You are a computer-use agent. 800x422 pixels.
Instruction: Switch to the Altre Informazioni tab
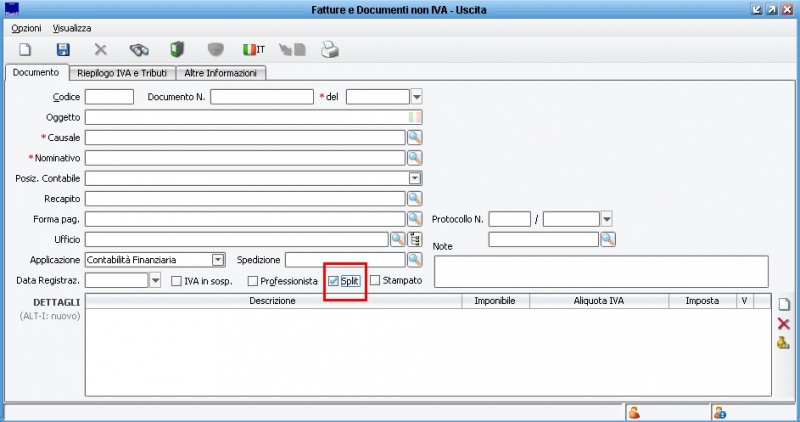[220, 73]
